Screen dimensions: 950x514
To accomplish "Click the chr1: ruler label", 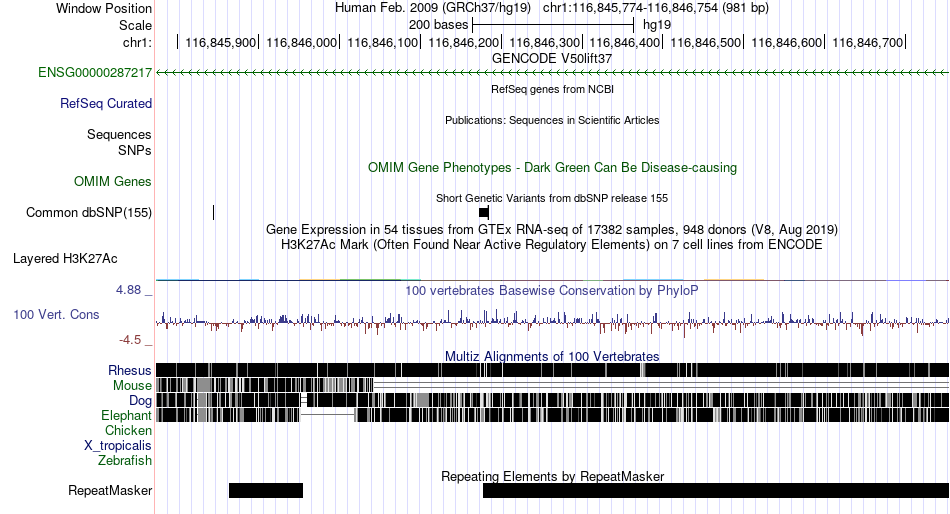I will tap(138, 42).
